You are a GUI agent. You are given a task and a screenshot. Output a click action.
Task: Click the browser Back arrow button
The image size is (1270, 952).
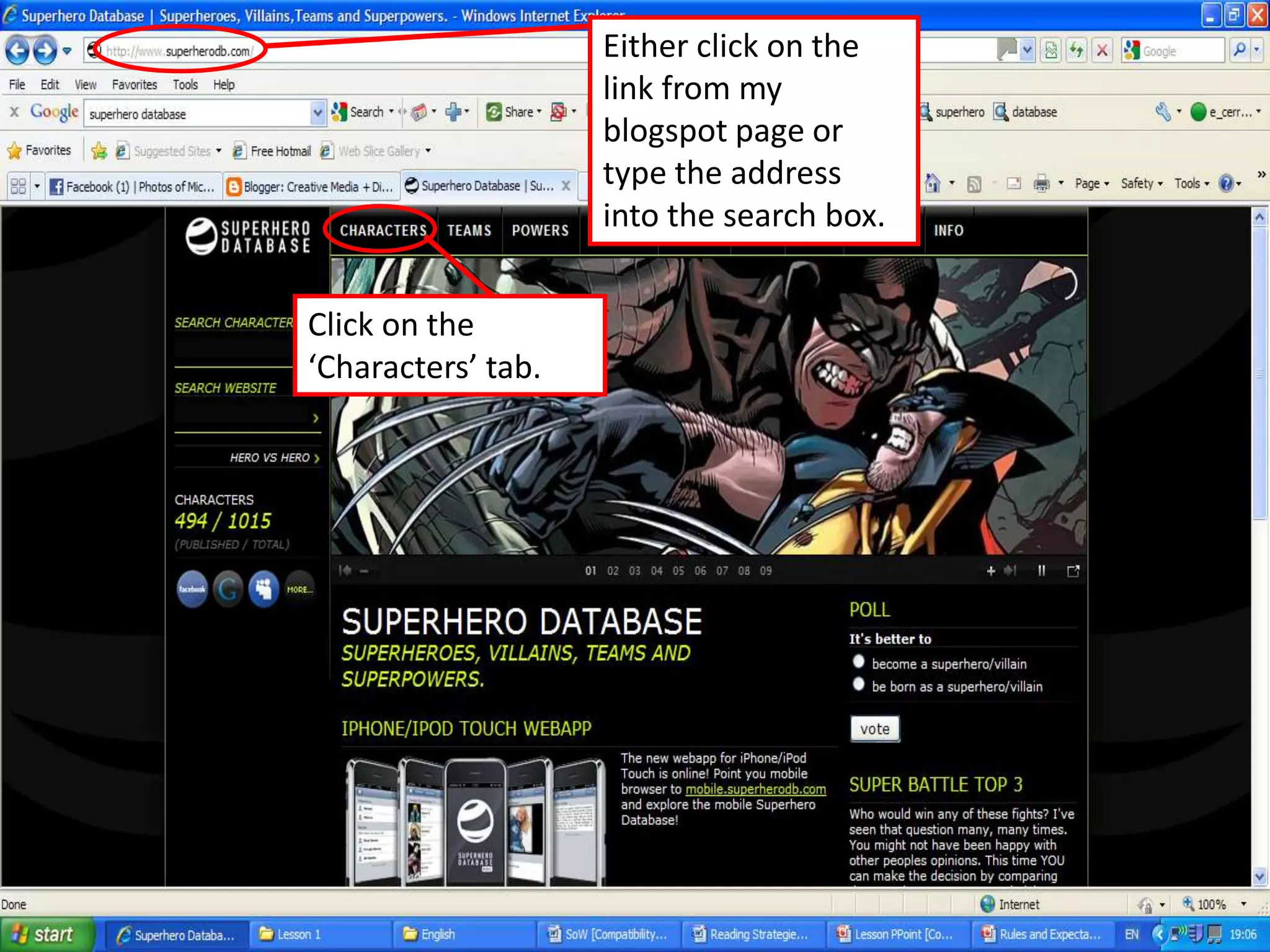coord(17,51)
